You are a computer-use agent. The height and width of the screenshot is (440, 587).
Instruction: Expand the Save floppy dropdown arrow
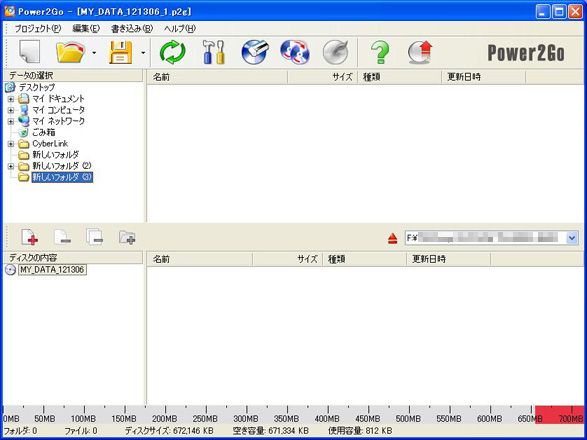tap(143, 53)
